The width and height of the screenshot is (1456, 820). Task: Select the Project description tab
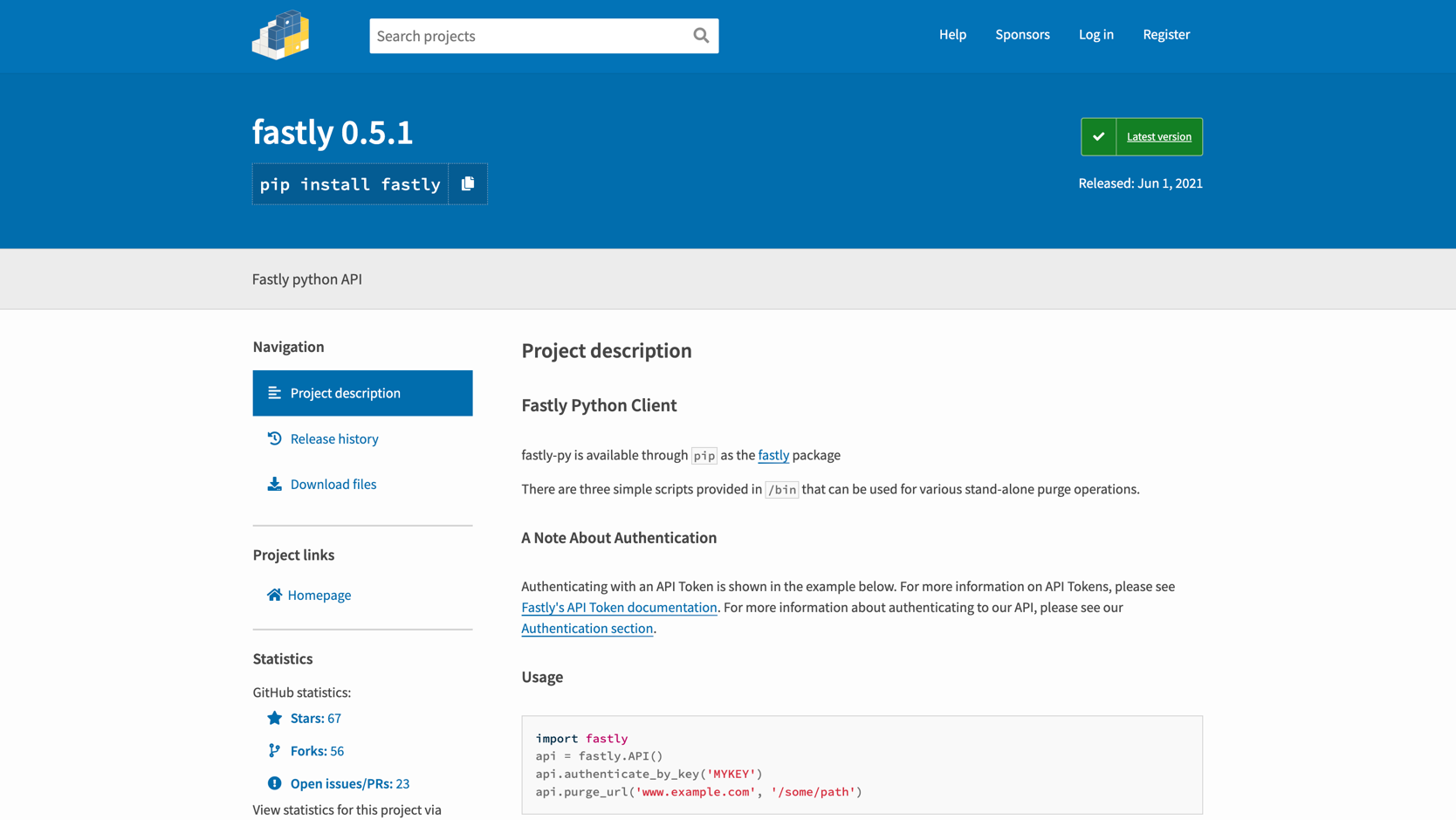click(x=362, y=393)
